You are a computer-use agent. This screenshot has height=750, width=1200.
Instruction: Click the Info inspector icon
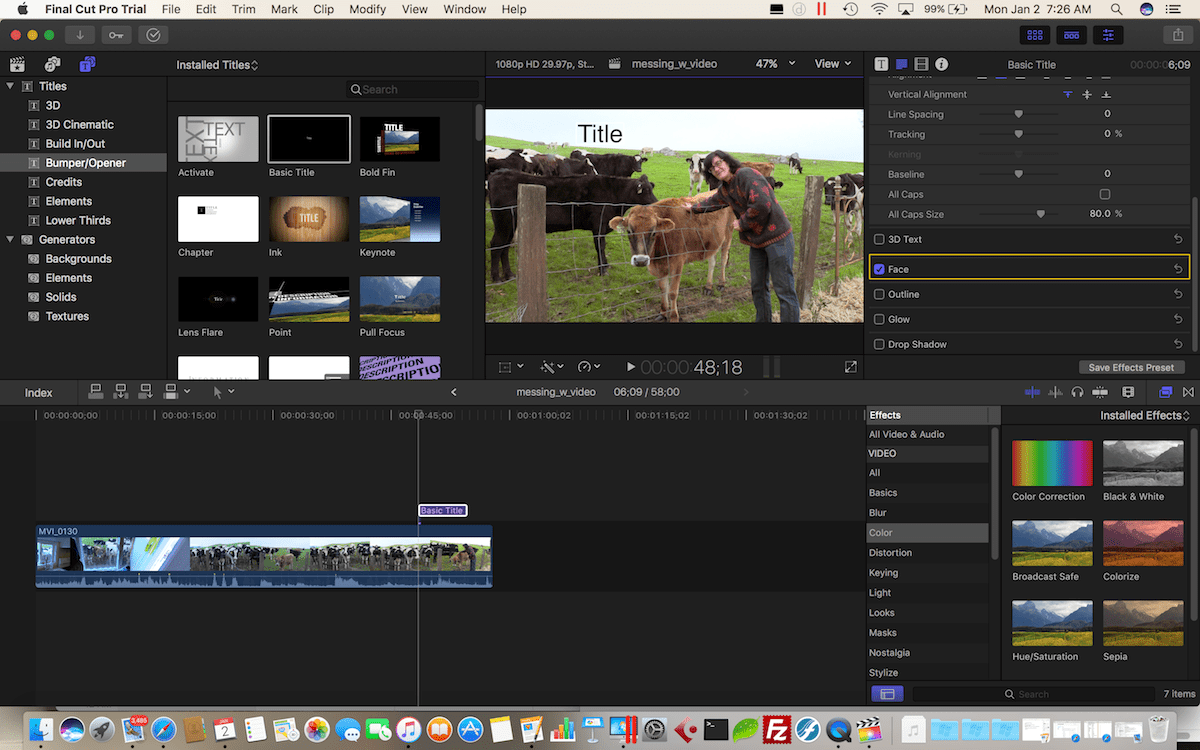click(940, 63)
